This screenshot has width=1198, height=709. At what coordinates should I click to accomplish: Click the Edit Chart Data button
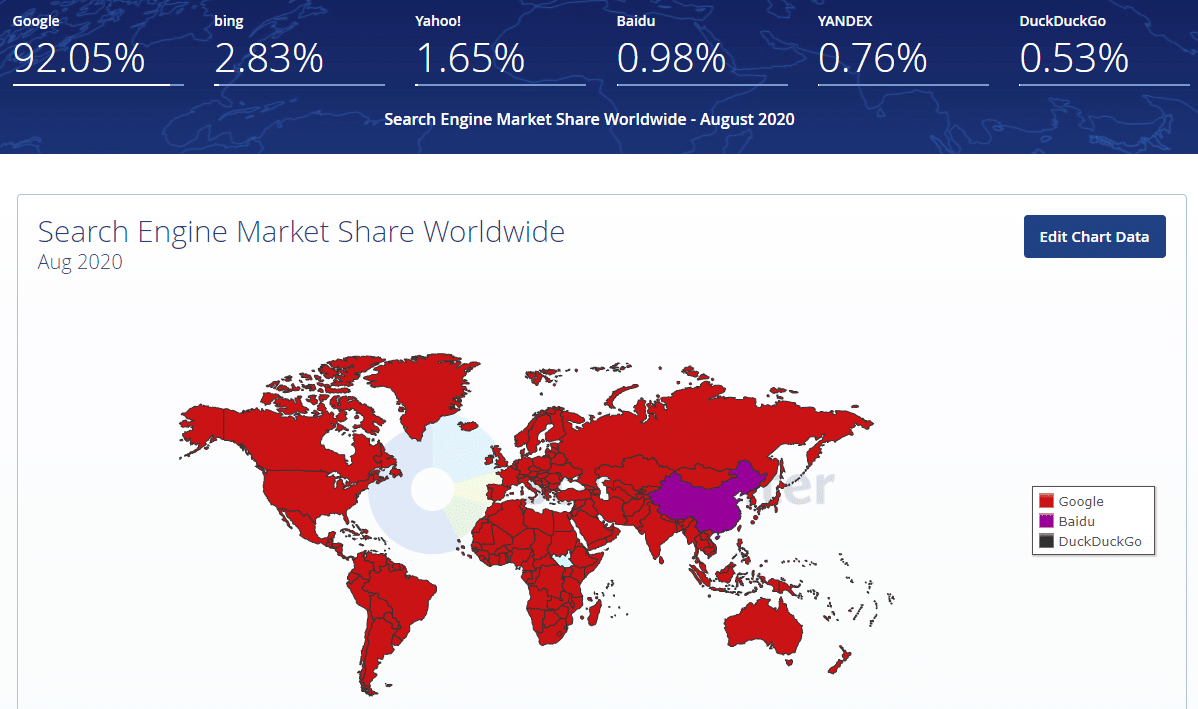1094,237
